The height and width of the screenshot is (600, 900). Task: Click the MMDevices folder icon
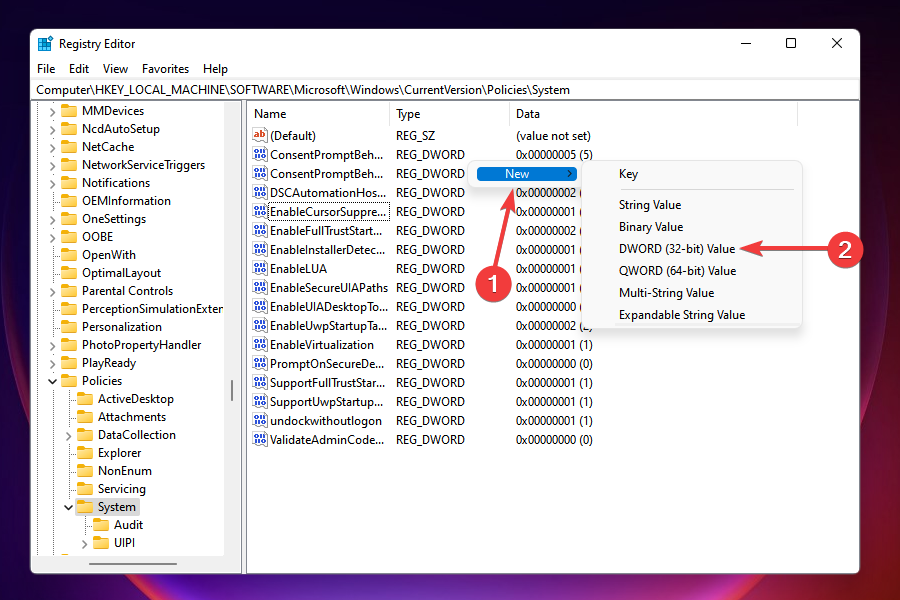[69, 111]
